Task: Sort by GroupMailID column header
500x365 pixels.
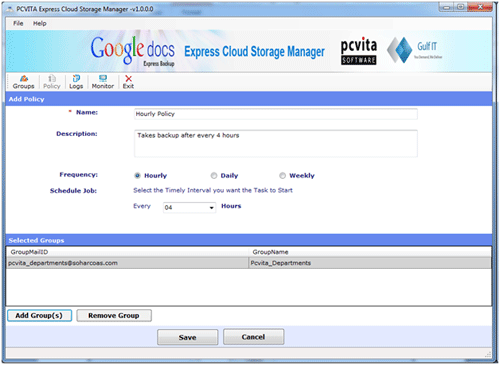Action: [x=127, y=252]
